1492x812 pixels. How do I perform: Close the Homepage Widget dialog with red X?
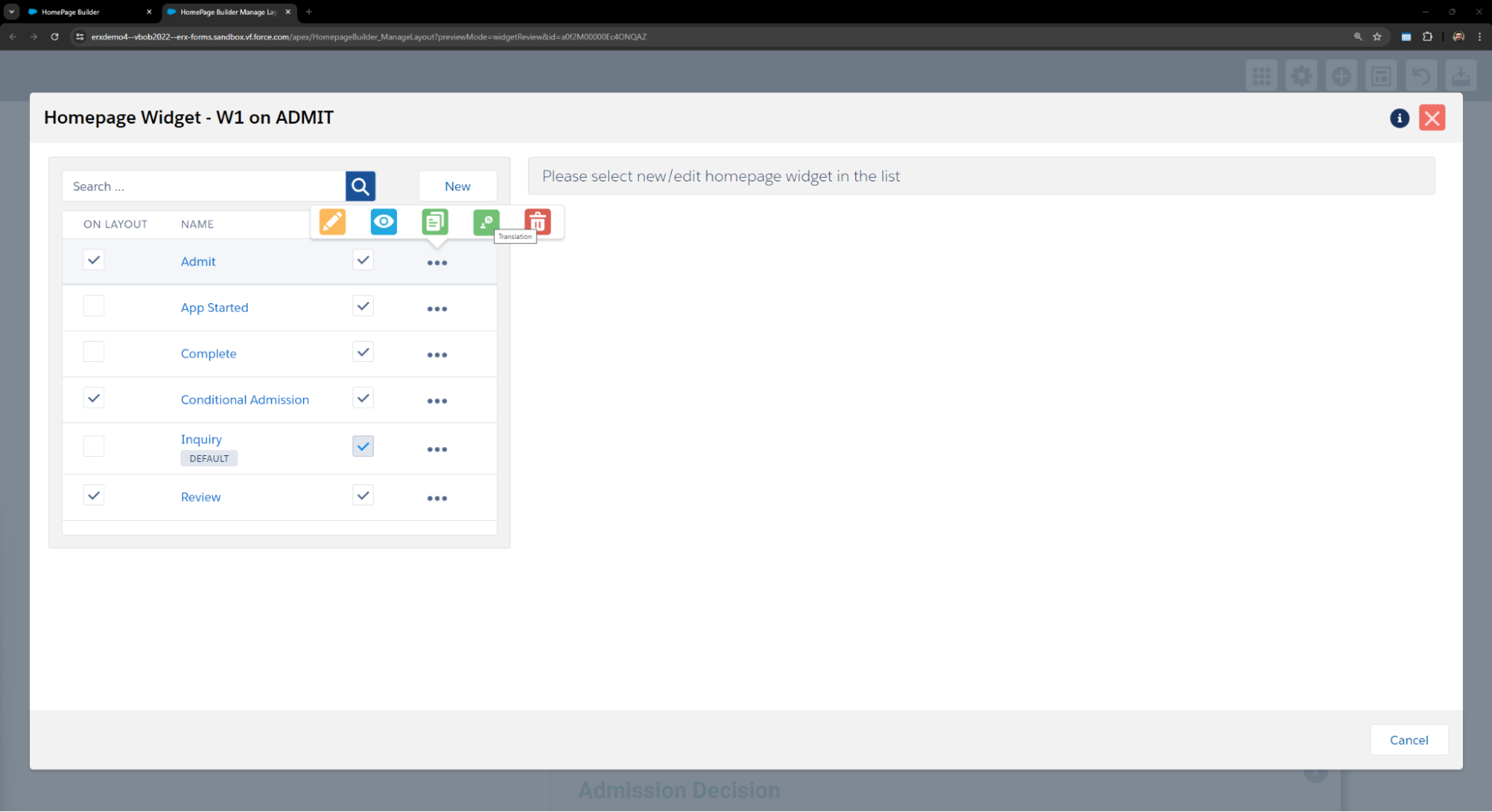[1432, 118]
